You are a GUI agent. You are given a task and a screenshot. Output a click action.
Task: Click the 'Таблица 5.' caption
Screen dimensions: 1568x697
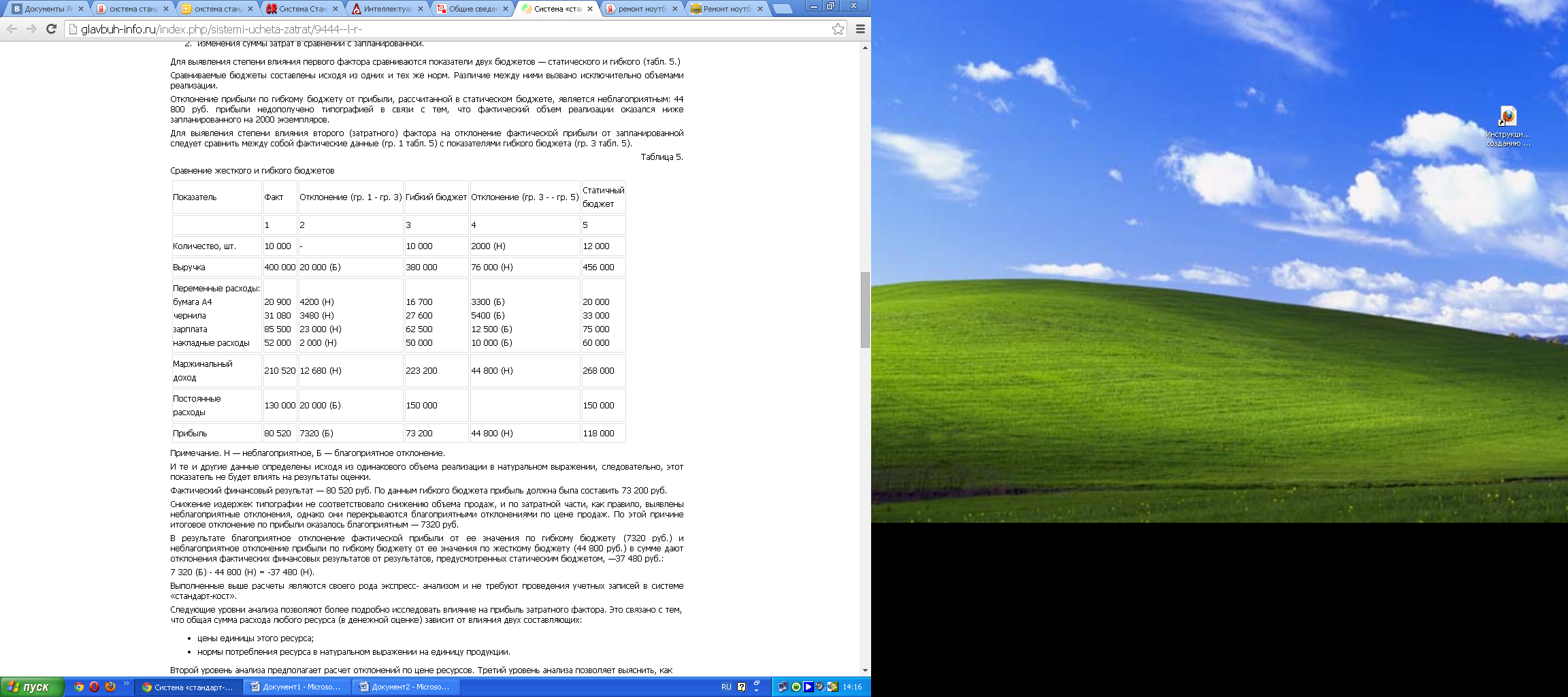coord(661,157)
